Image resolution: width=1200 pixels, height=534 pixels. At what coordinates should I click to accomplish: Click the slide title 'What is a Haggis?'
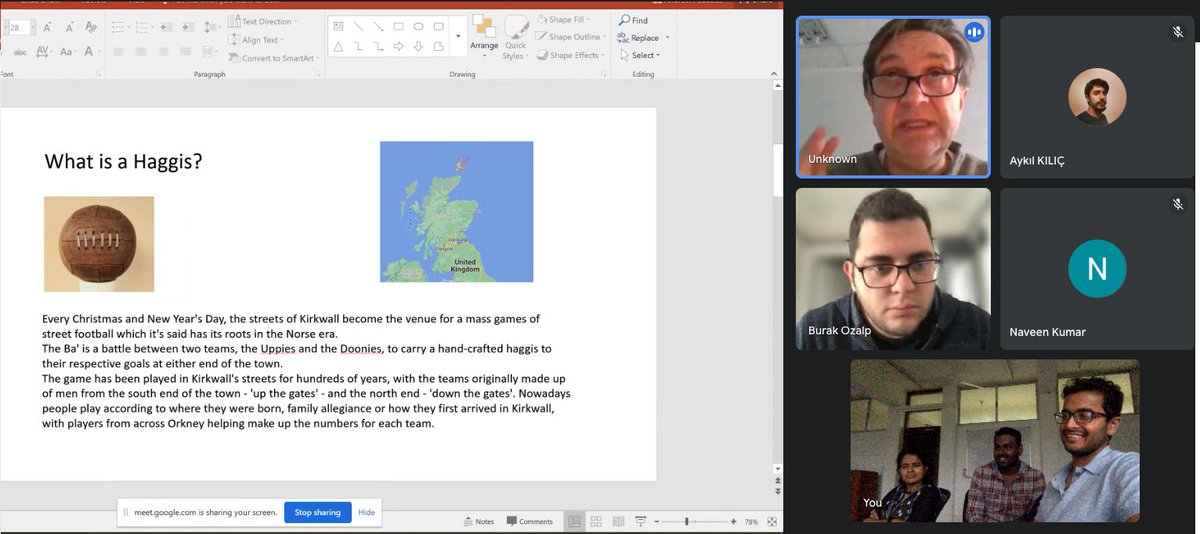pos(124,160)
